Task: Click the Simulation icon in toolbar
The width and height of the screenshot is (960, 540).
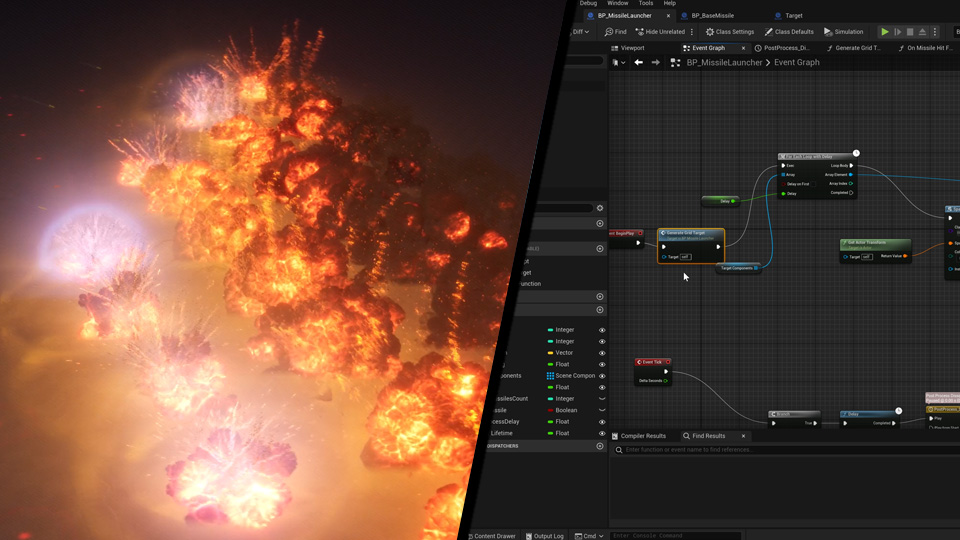Action: pyautogui.click(x=828, y=32)
